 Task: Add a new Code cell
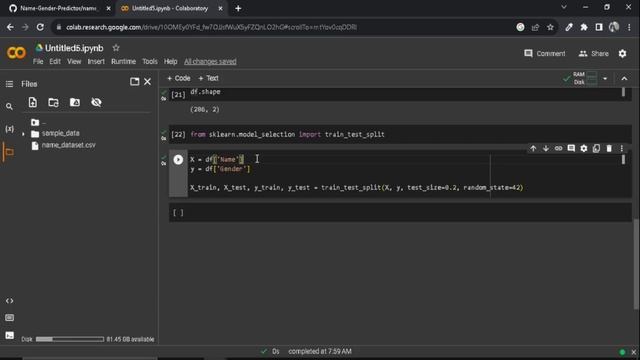click(x=179, y=78)
